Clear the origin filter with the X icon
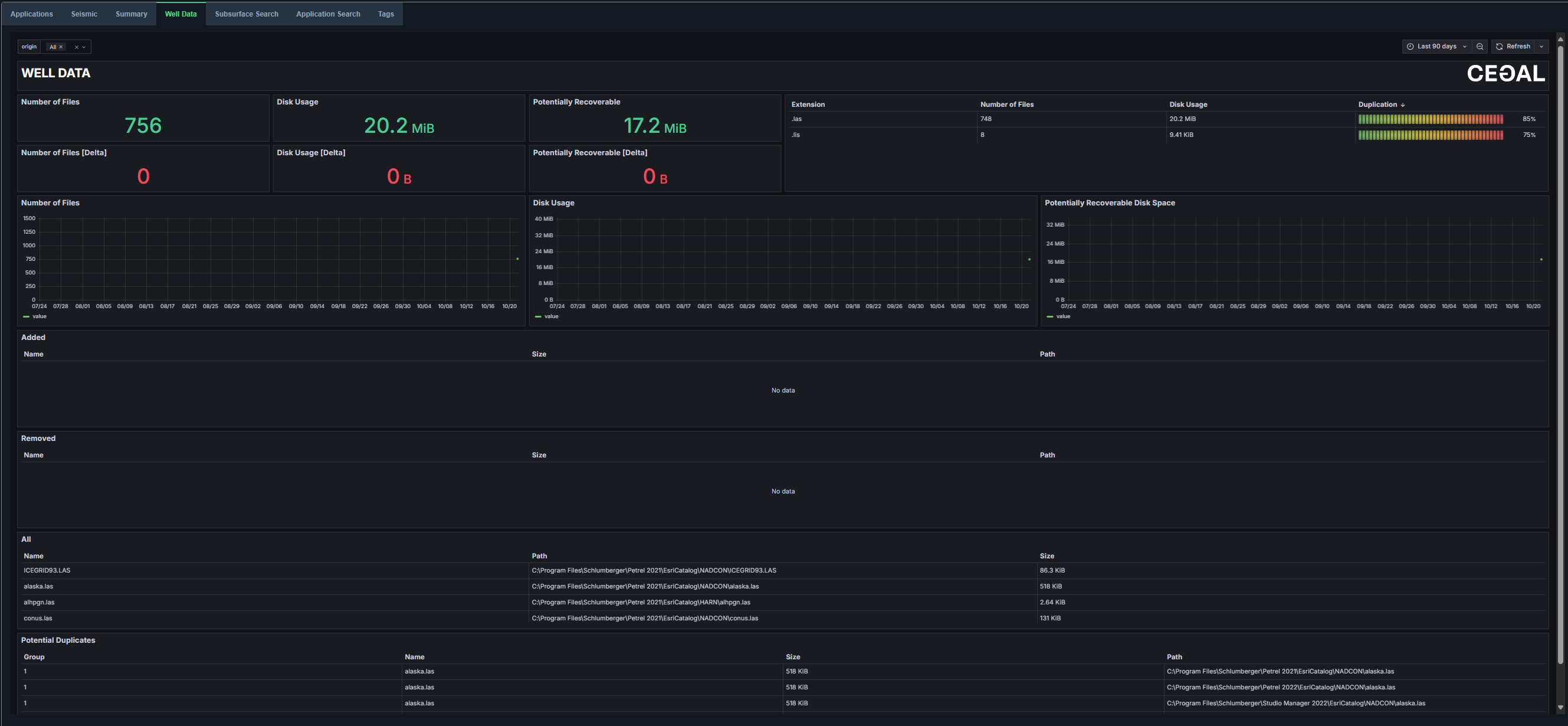1568x726 pixels. coord(76,46)
